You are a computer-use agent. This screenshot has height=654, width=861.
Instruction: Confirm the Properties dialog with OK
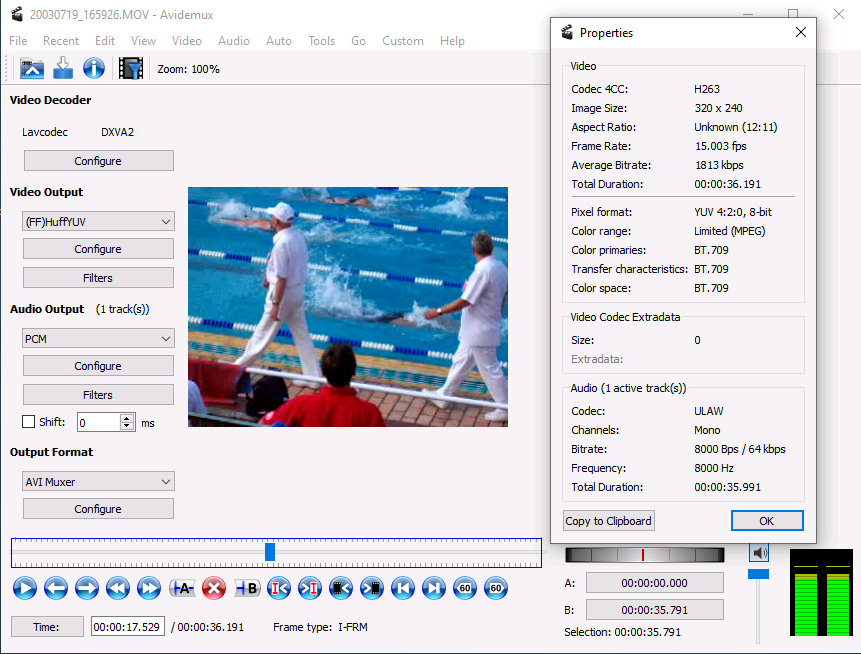pos(766,521)
